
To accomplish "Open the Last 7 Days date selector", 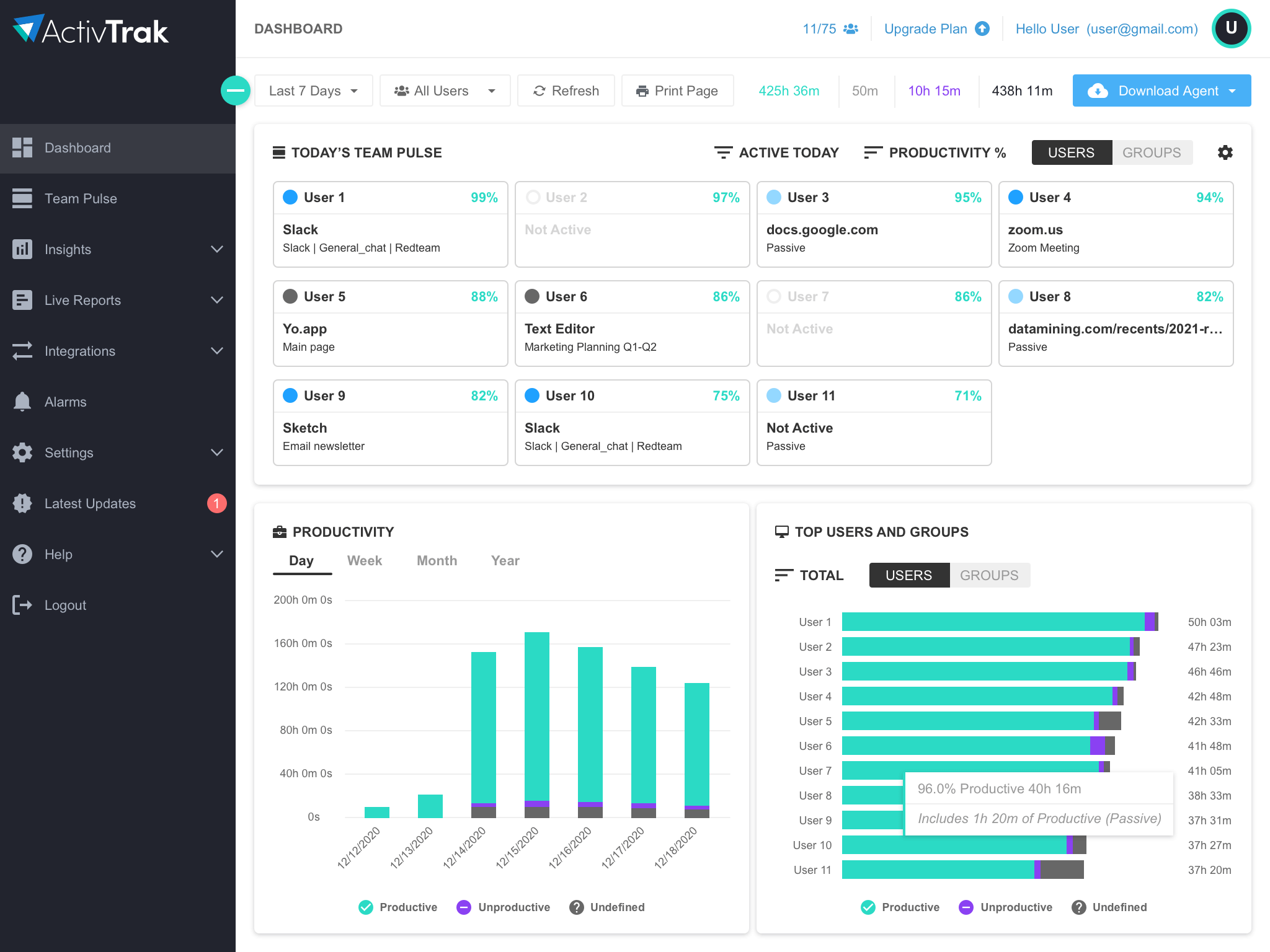I will coord(313,90).
